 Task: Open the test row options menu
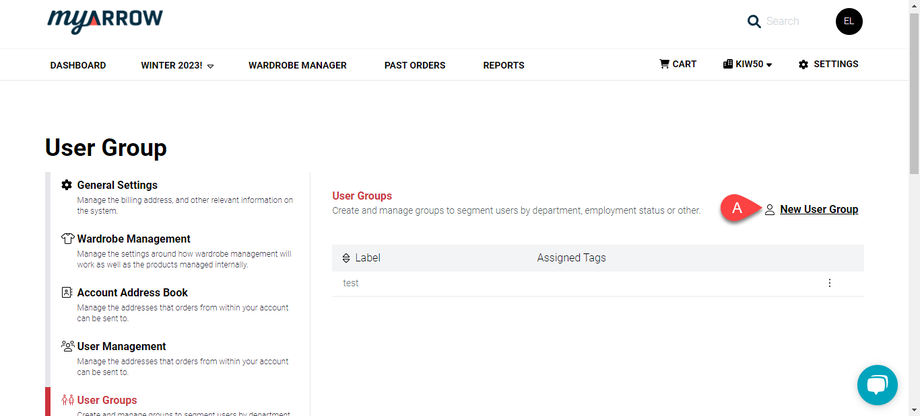click(x=829, y=283)
